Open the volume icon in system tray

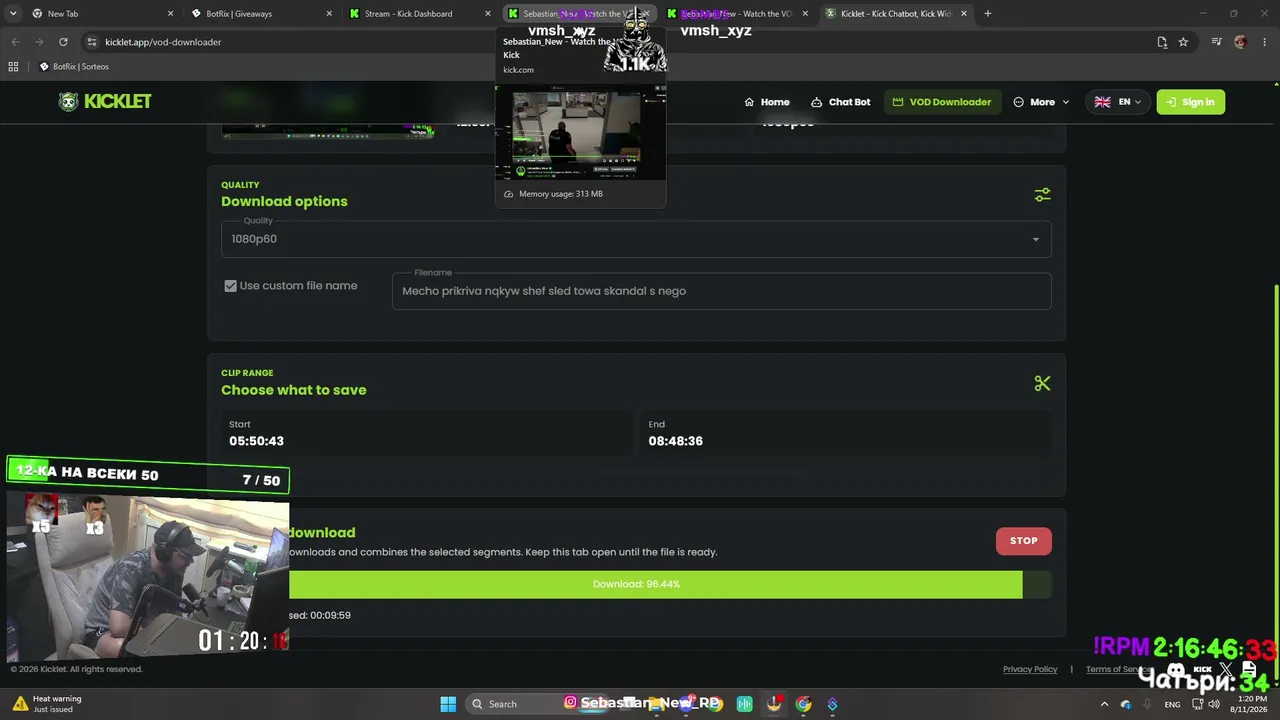point(1214,704)
